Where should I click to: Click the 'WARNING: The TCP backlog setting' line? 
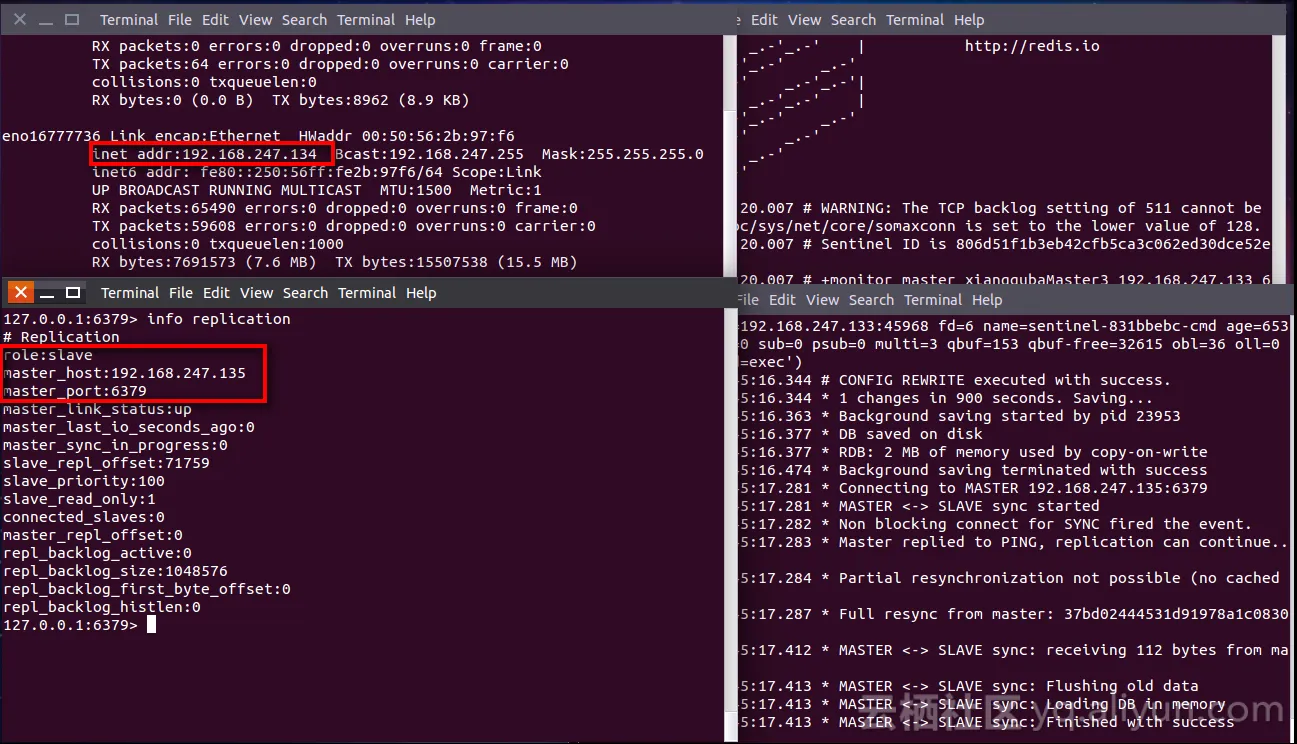pyautogui.click(x=1001, y=208)
